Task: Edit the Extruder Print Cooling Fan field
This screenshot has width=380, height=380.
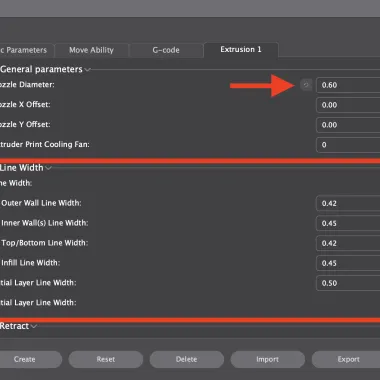Action: [348, 145]
